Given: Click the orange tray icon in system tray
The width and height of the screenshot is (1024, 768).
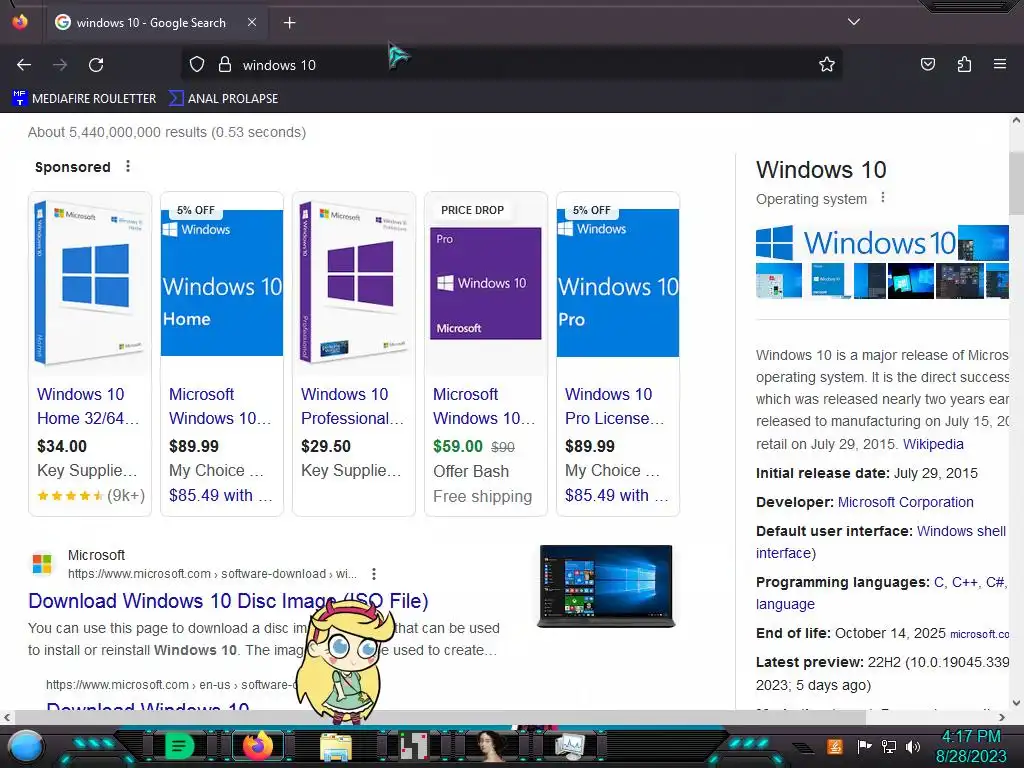Looking at the screenshot, I should (835, 746).
